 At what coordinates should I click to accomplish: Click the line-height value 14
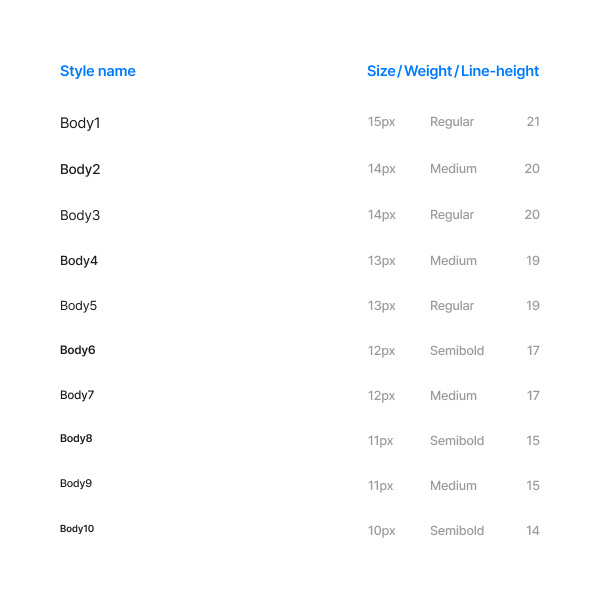(533, 530)
